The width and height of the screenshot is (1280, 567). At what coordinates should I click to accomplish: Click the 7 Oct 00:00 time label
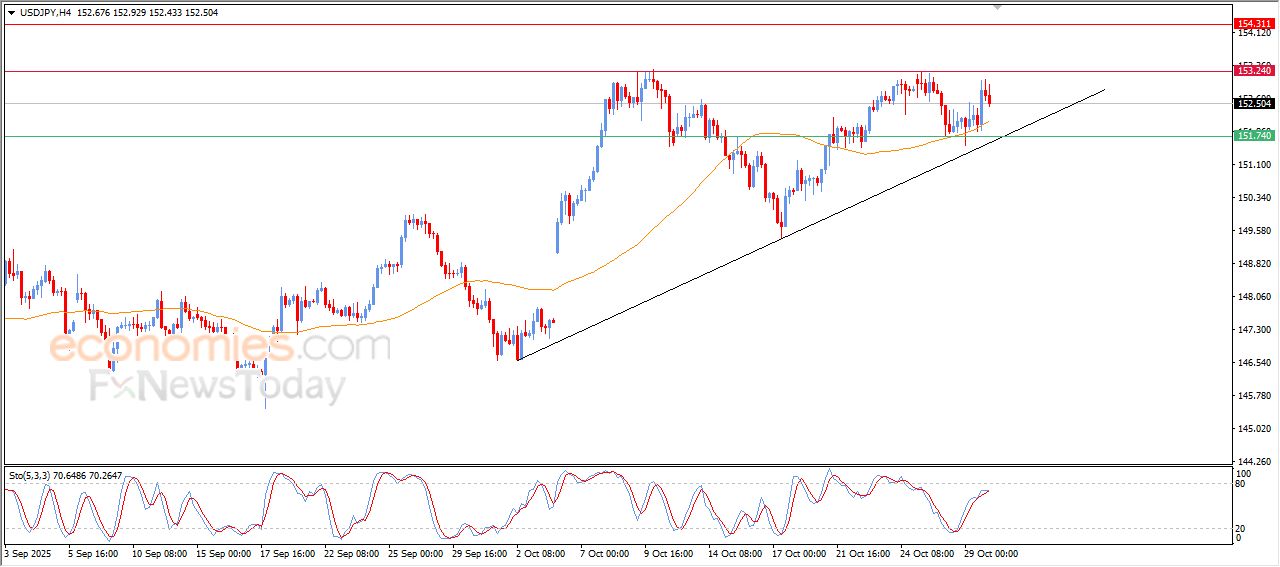[604, 553]
